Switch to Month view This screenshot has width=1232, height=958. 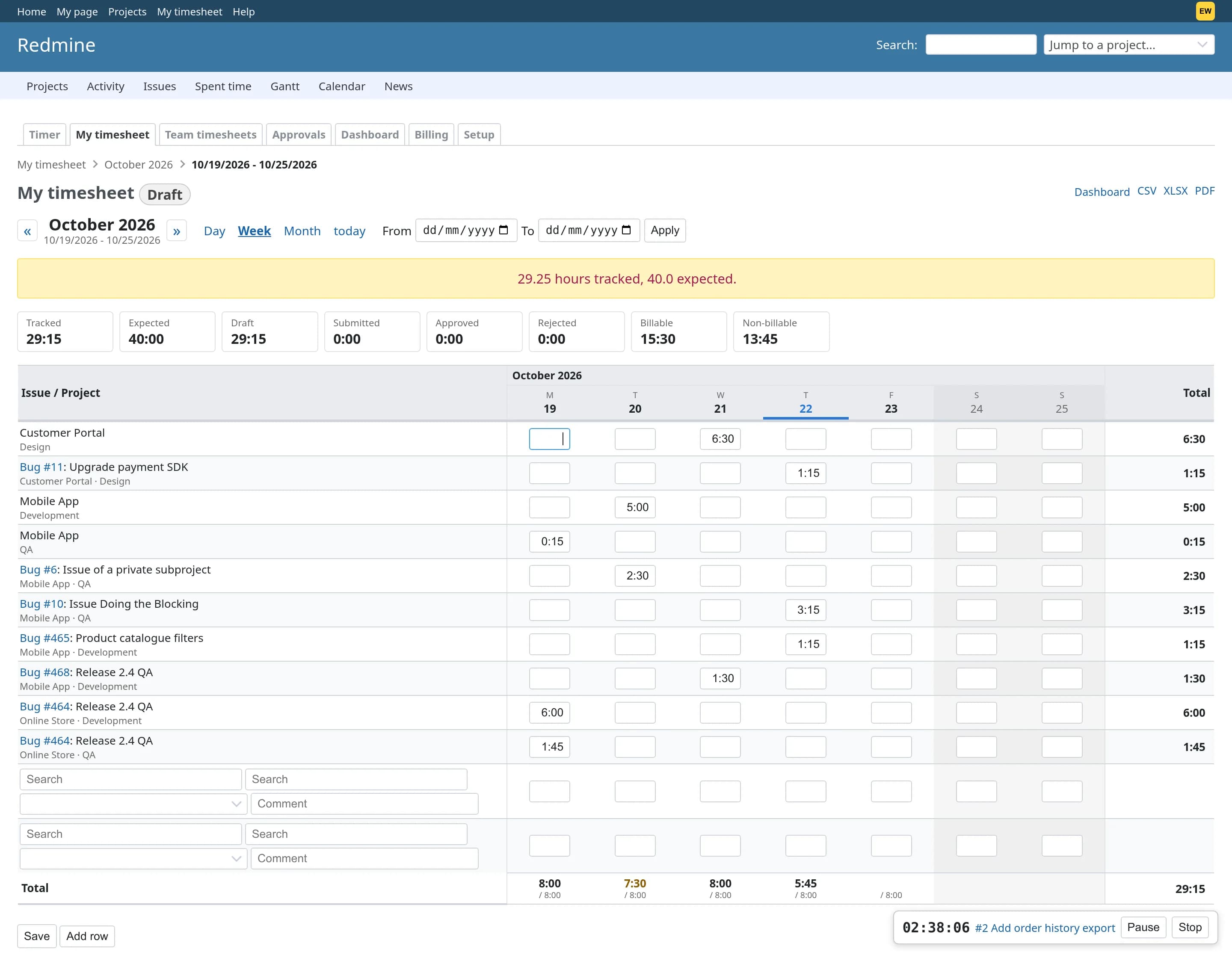302,231
